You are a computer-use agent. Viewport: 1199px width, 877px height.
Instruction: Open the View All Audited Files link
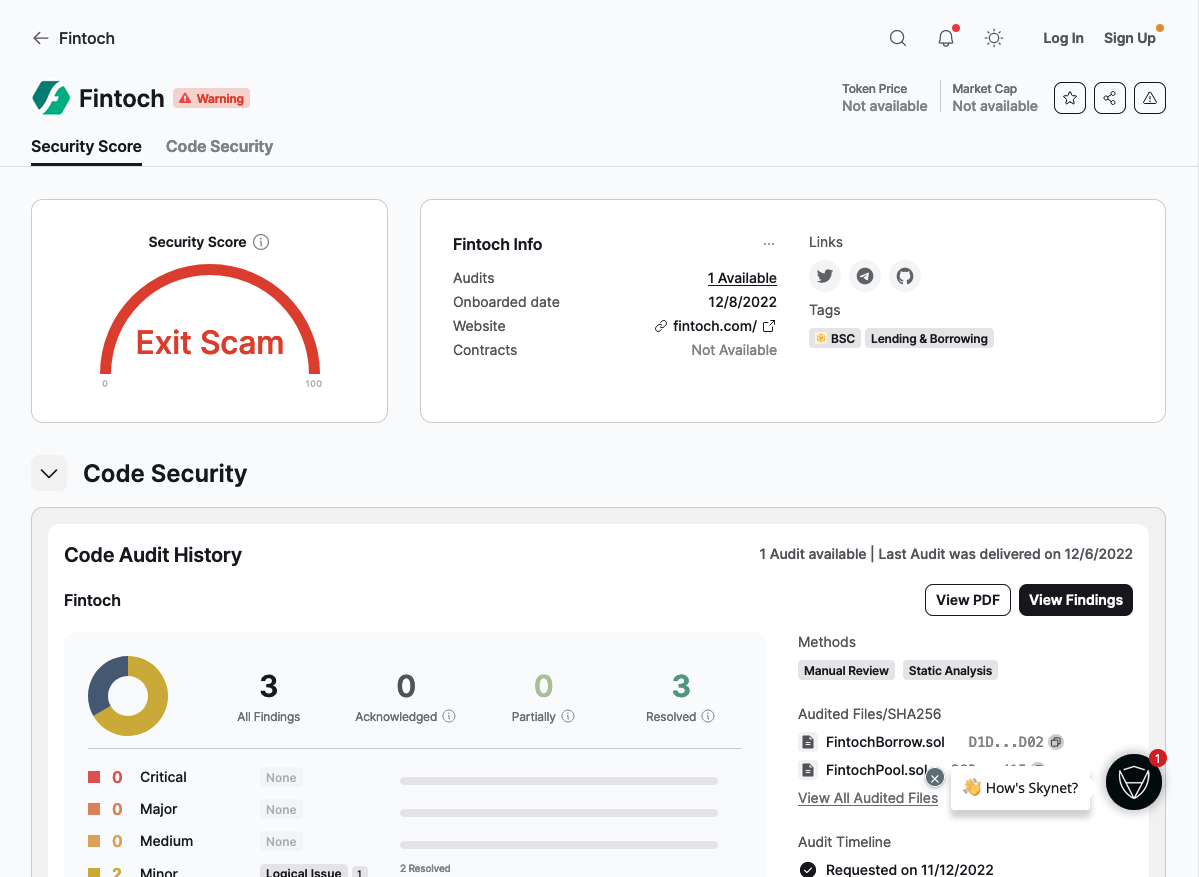tap(868, 797)
